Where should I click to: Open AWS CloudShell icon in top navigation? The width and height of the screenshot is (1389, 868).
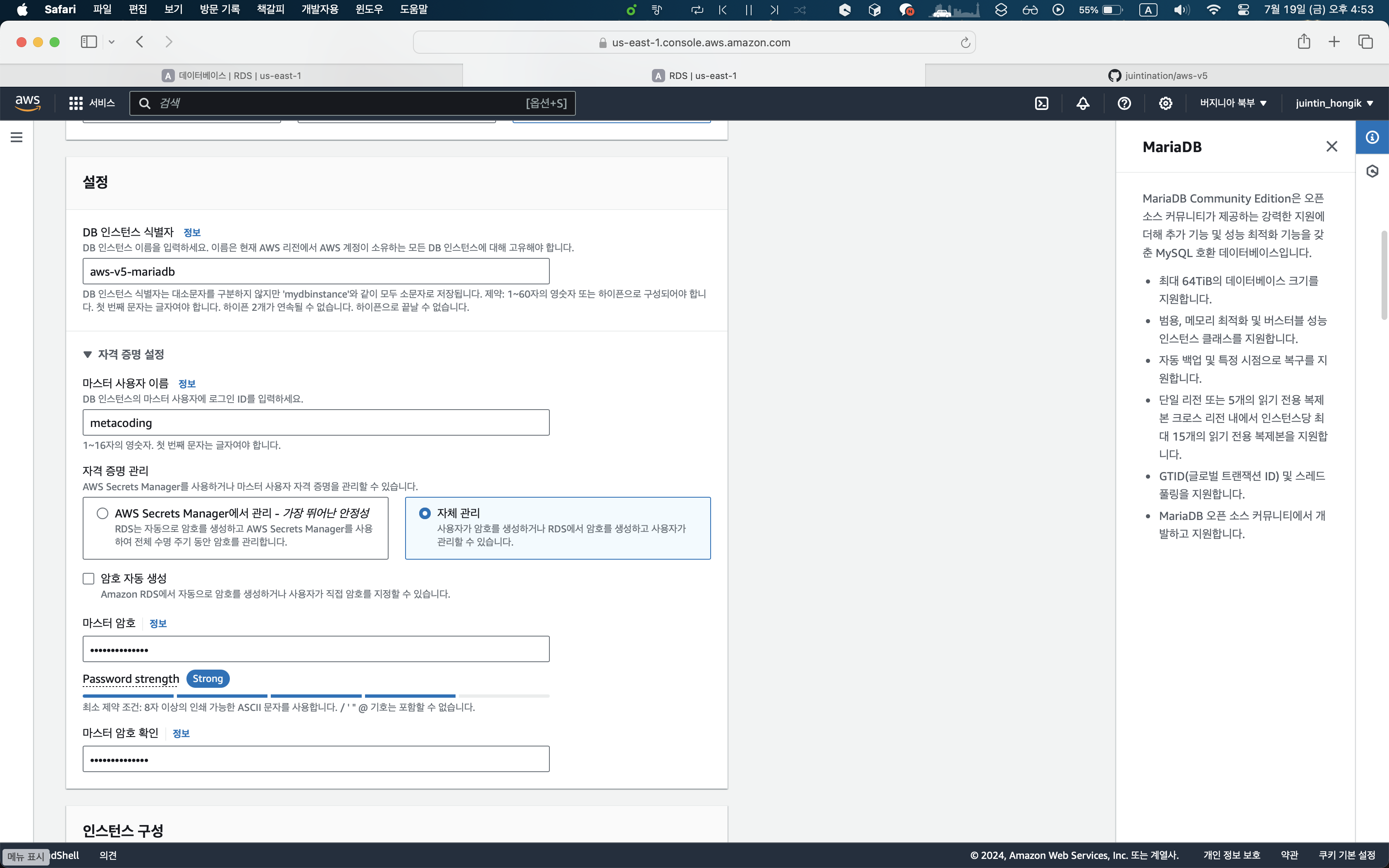tap(1041, 103)
